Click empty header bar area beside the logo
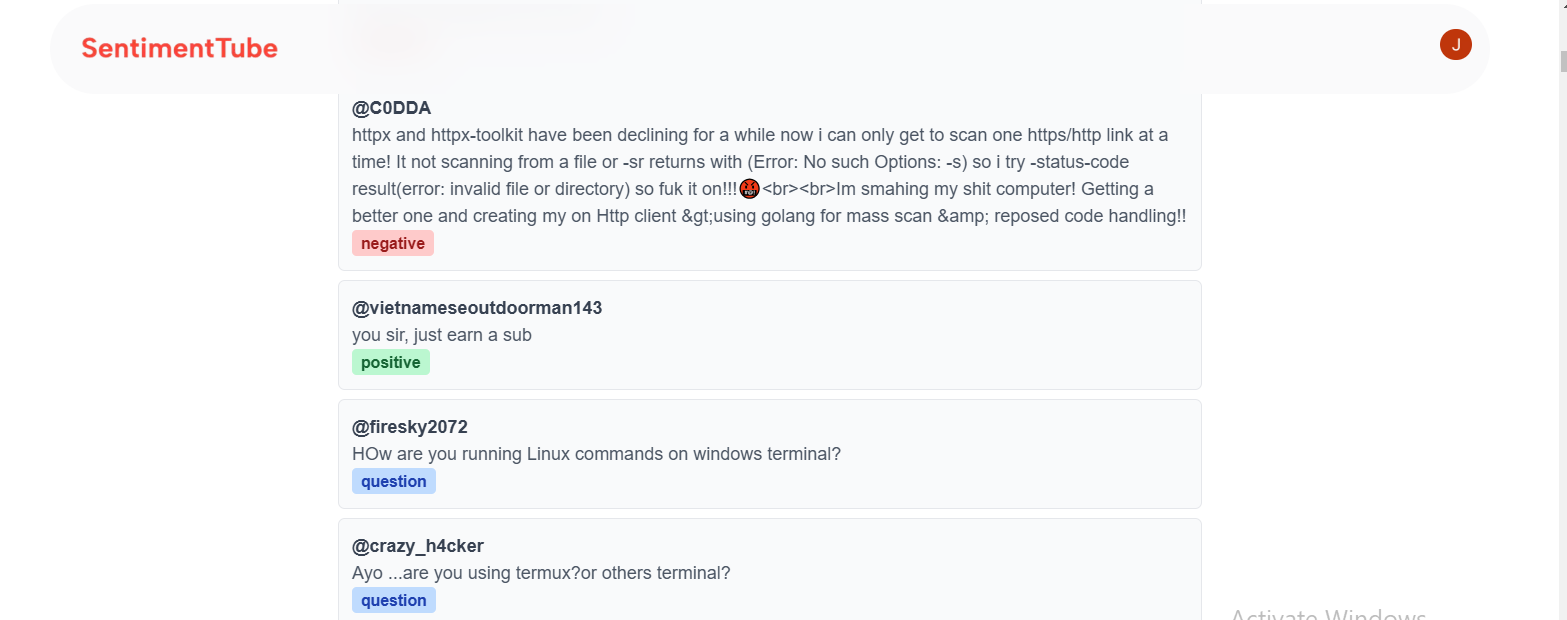The image size is (1567, 620). 800,48
